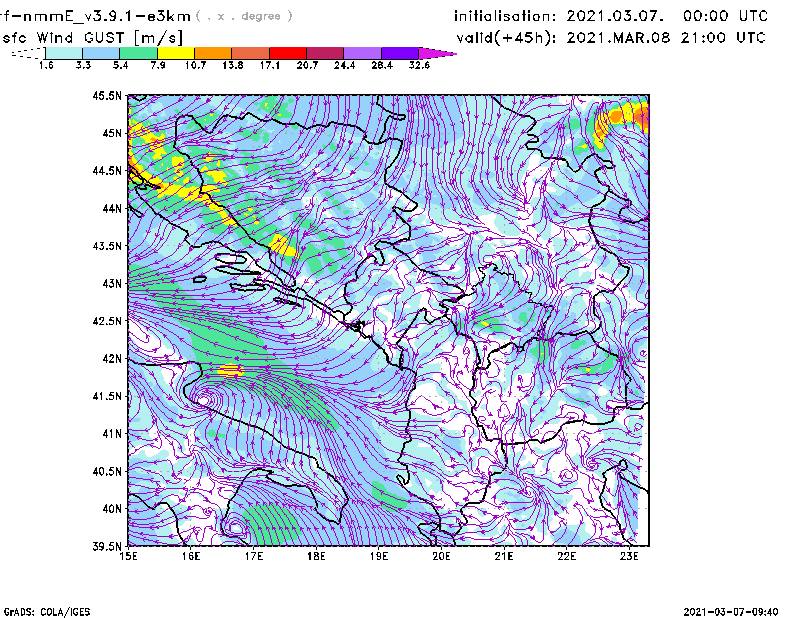Click longitude label 18E
Screen dimensions: 800x618
coord(316,556)
